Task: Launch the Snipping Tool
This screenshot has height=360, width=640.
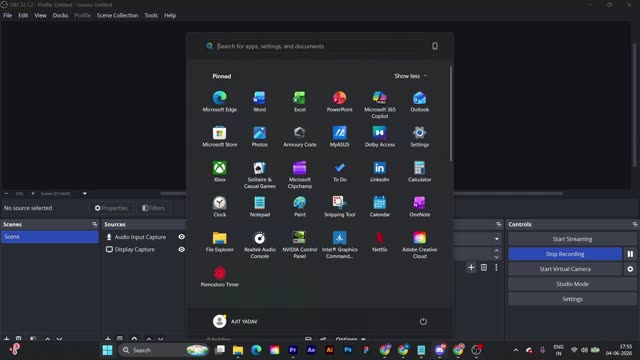Action: click(x=340, y=206)
